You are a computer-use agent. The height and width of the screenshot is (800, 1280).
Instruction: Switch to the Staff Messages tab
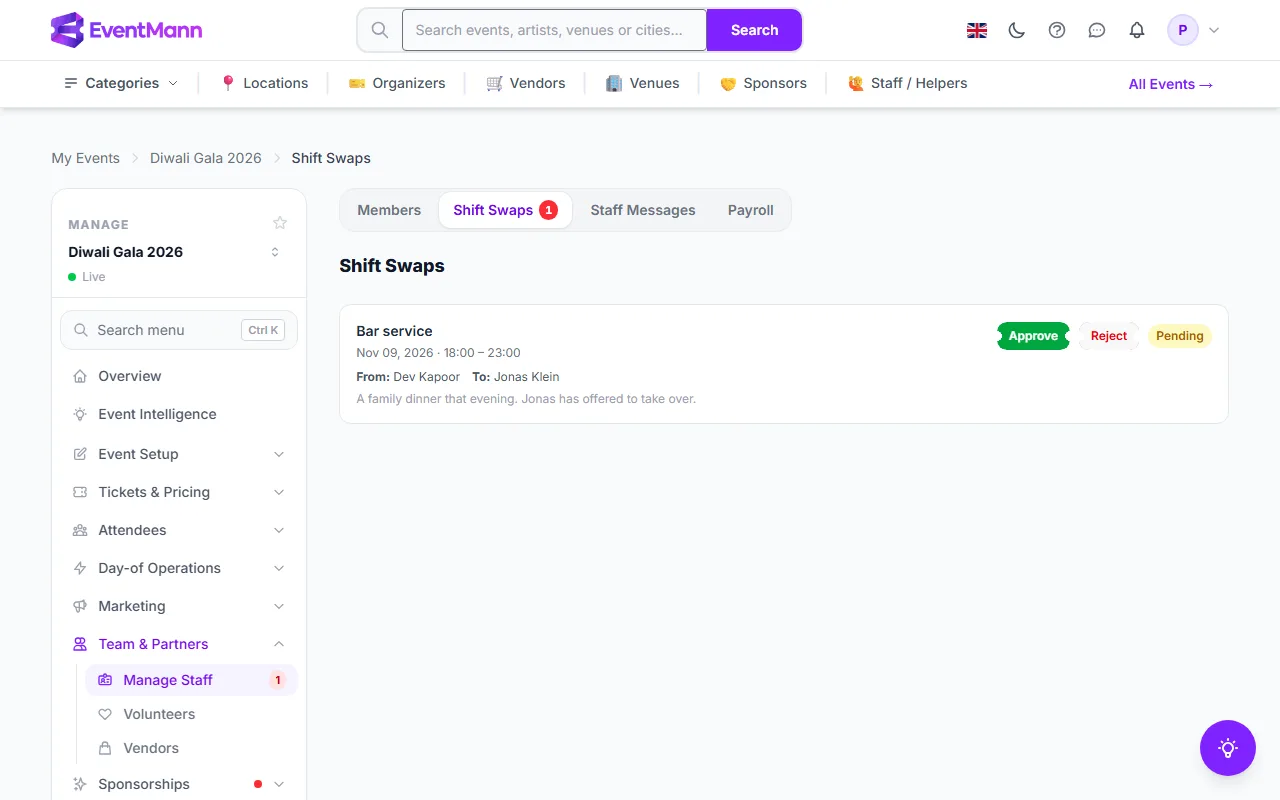coord(643,210)
